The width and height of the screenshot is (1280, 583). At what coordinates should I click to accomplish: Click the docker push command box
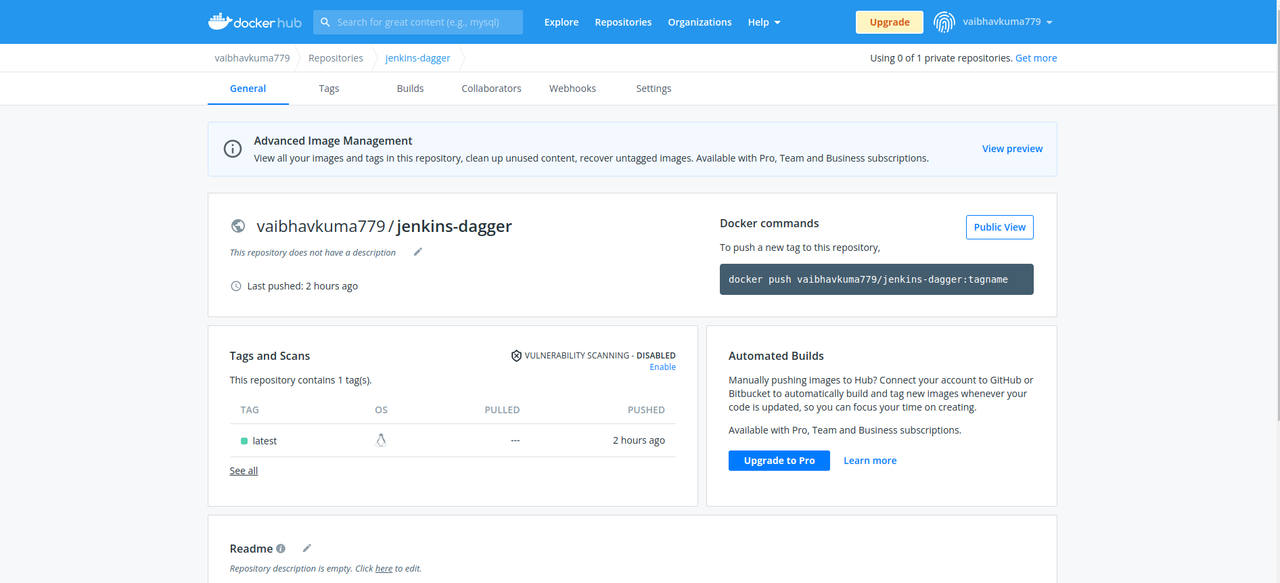click(x=877, y=280)
